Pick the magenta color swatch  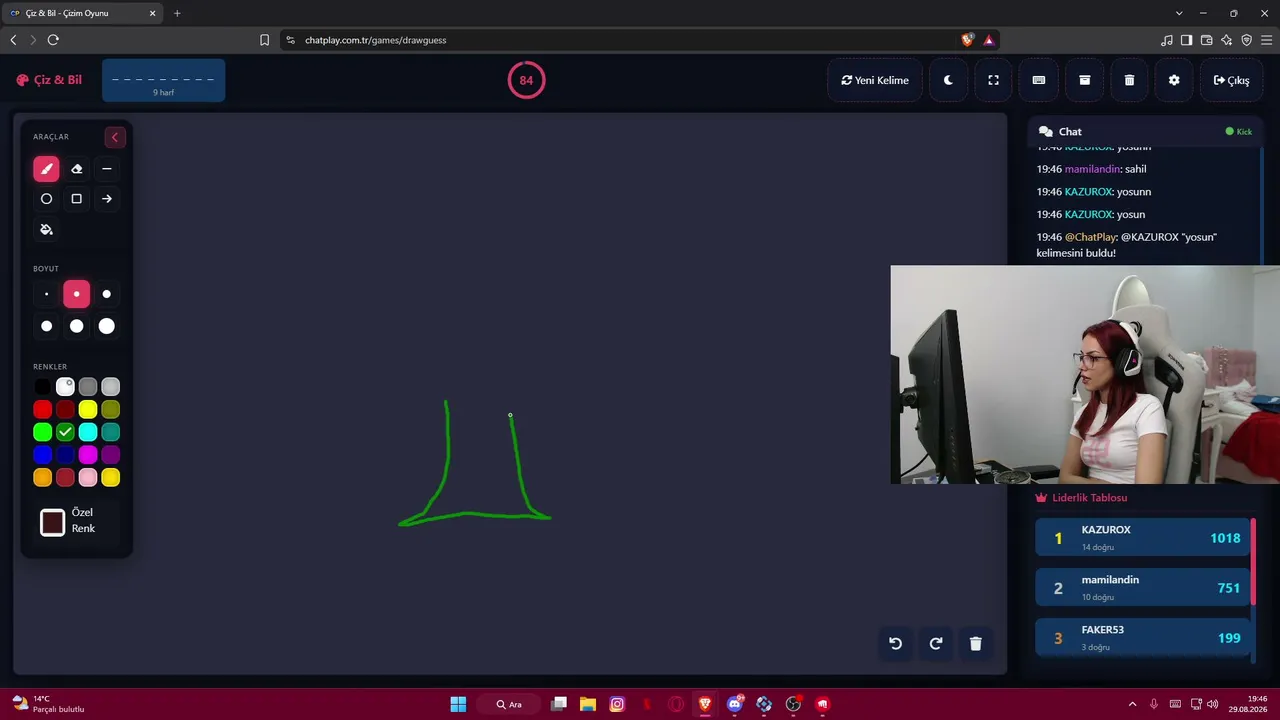point(88,455)
